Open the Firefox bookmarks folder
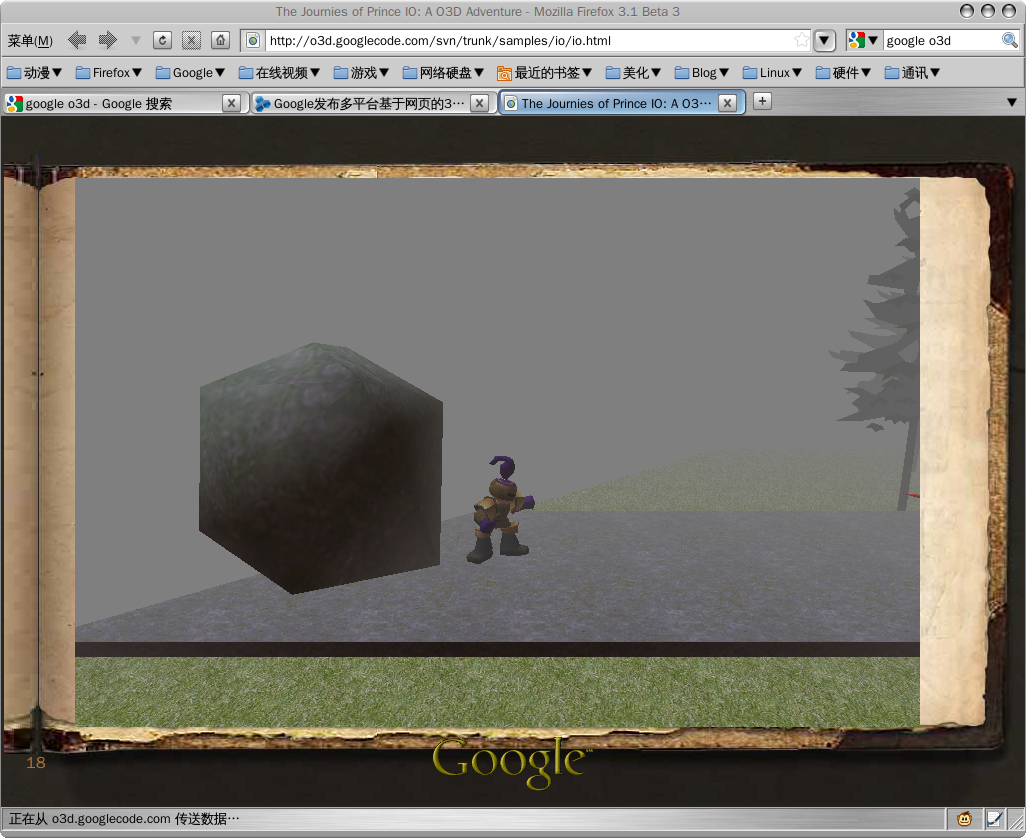This screenshot has width=1026, height=838. pos(109,73)
